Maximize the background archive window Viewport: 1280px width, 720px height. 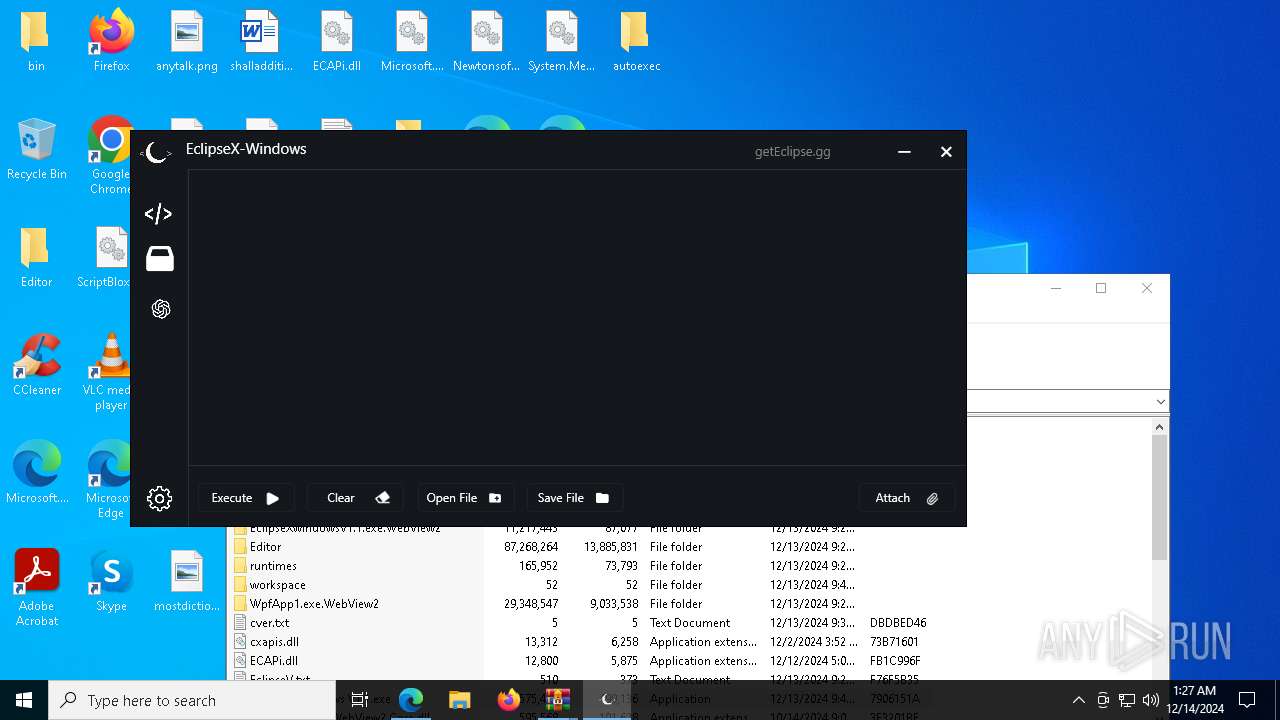coord(1101,288)
